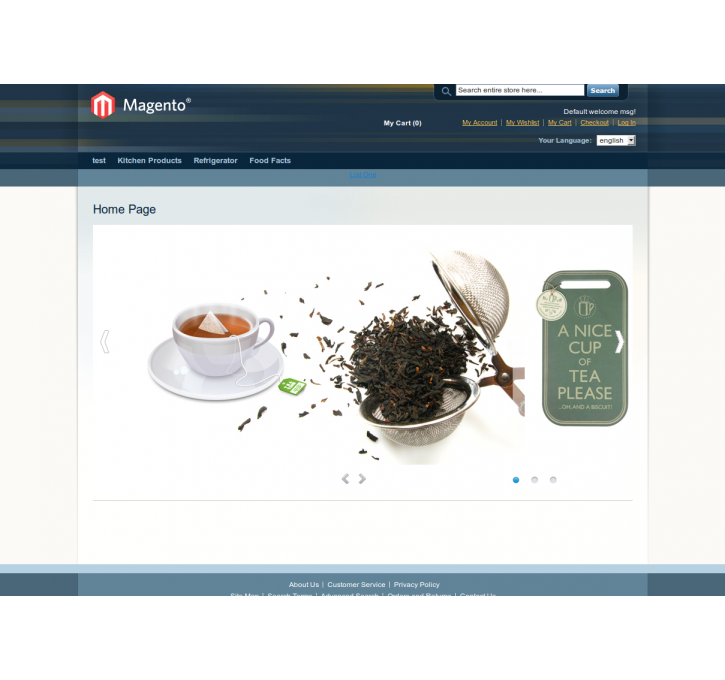Click the 'Default welcome msg!' text

pyautogui.click(x=599, y=111)
